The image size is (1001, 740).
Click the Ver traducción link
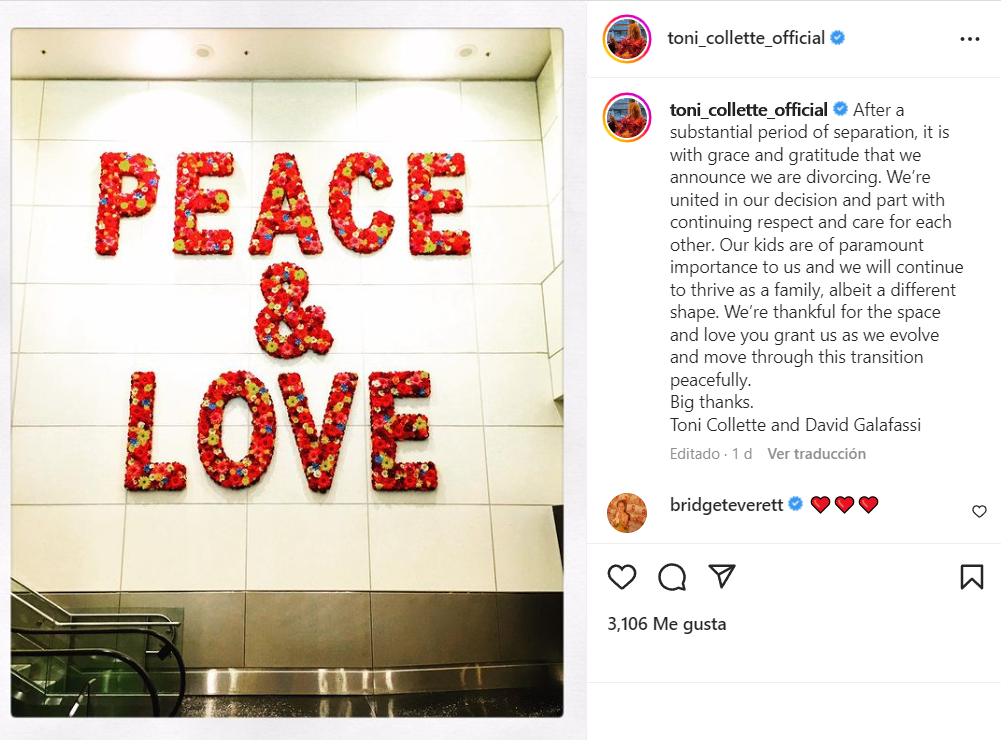coord(817,454)
